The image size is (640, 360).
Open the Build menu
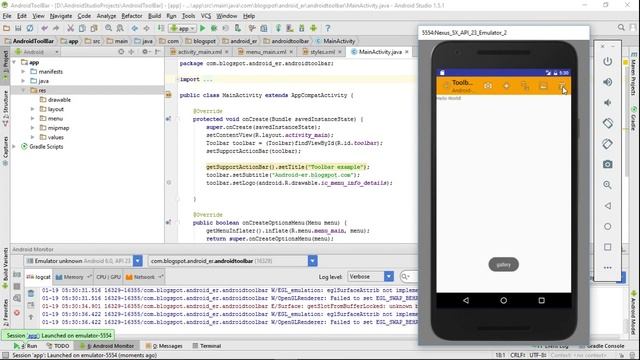pyautogui.click(x=154, y=16)
